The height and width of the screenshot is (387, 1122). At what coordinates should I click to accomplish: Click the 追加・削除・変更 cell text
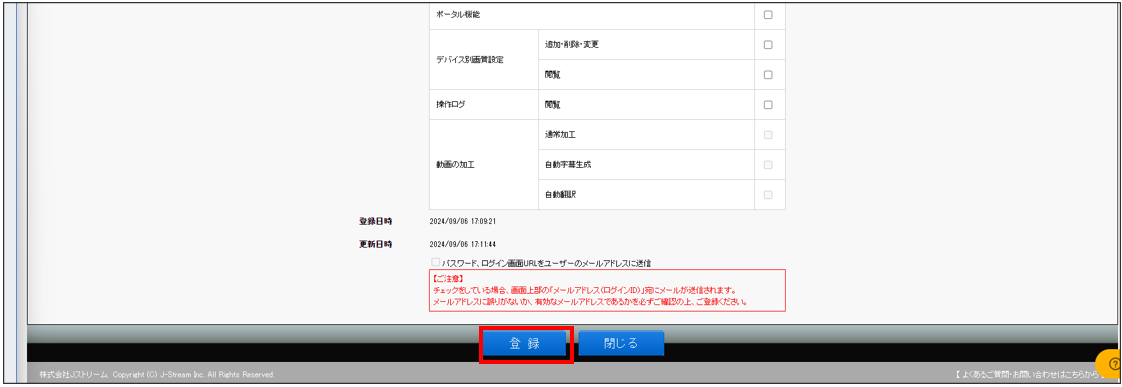coord(572,44)
